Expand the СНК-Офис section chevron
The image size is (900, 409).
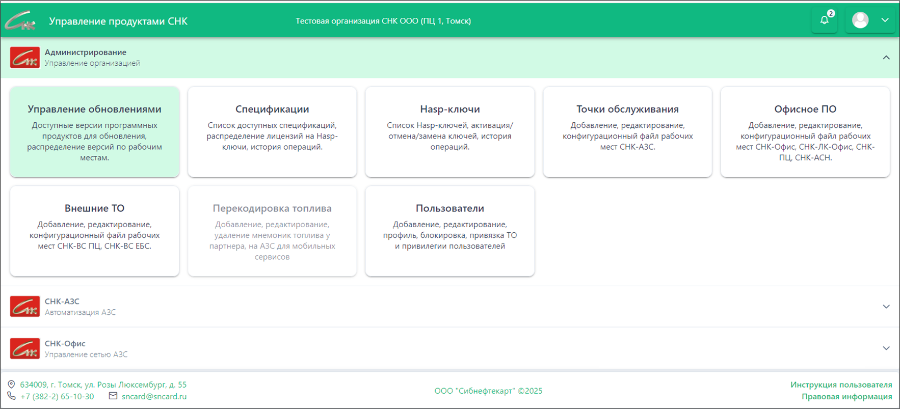[x=885, y=348]
